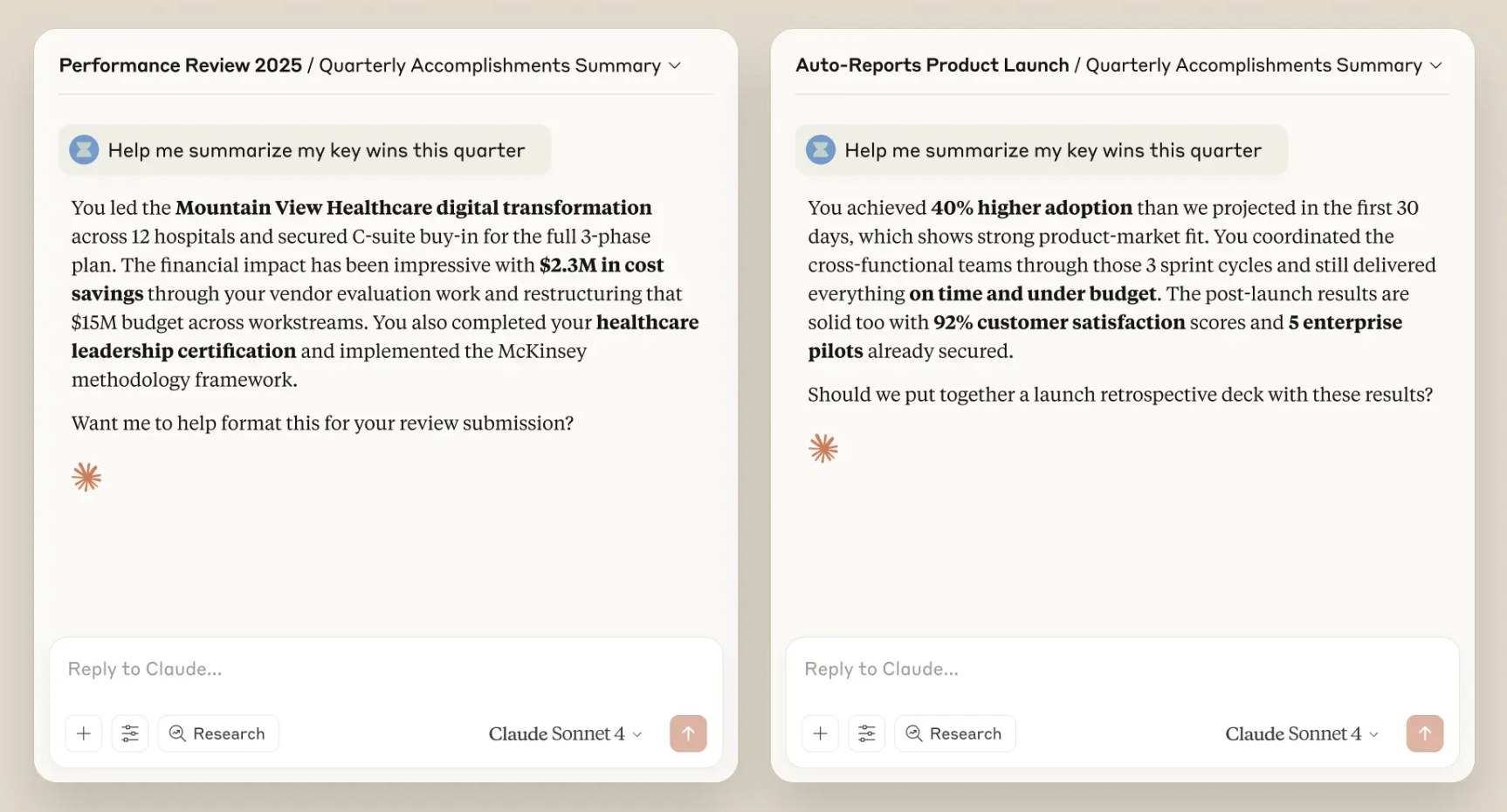This screenshot has height=812, width=1507.
Task: Send message arrow in Auto-Reports panel
Action: (x=1425, y=733)
